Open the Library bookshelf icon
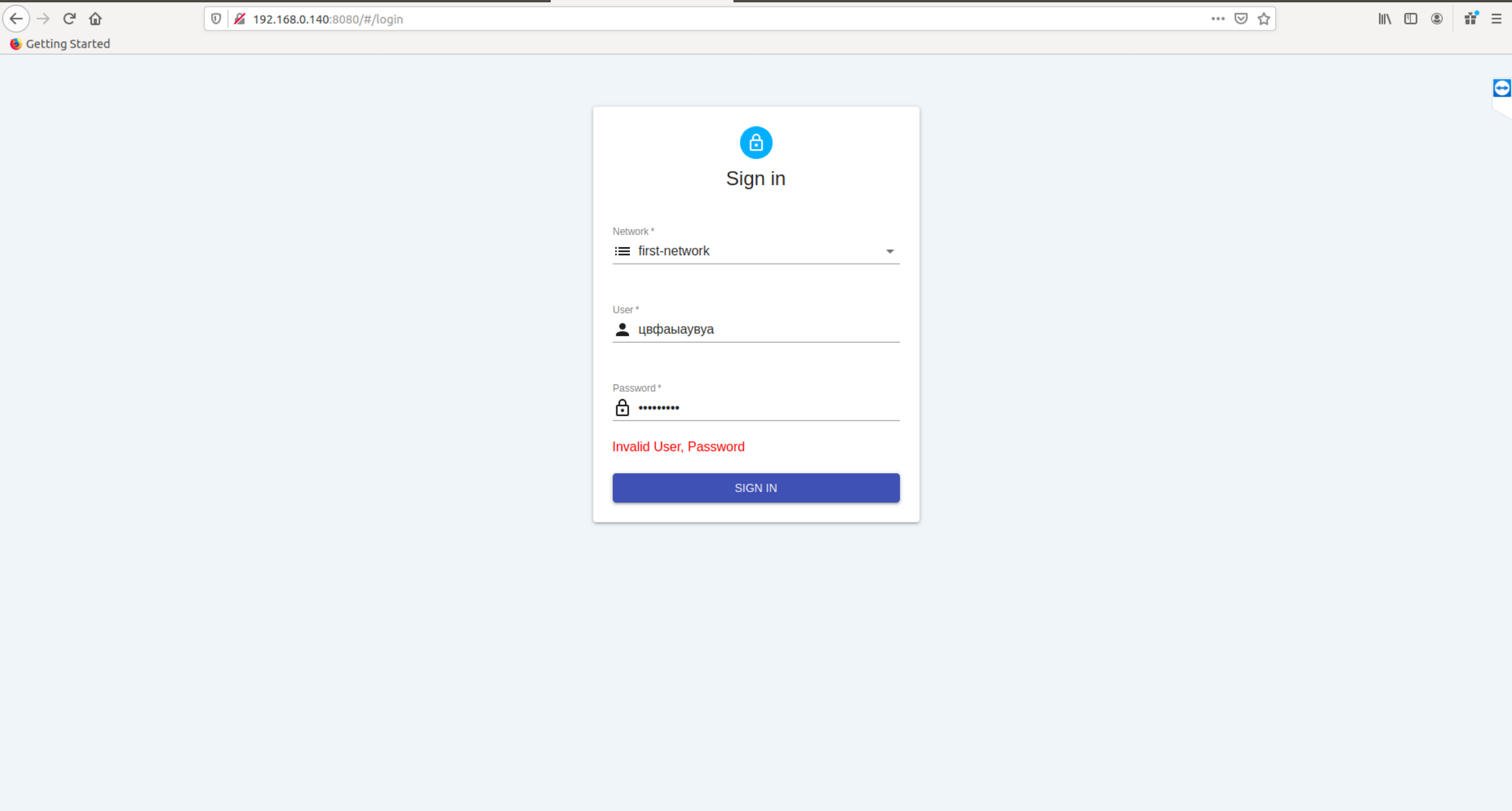This screenshot has width=1512, height=811. [x=1385, y=19]
